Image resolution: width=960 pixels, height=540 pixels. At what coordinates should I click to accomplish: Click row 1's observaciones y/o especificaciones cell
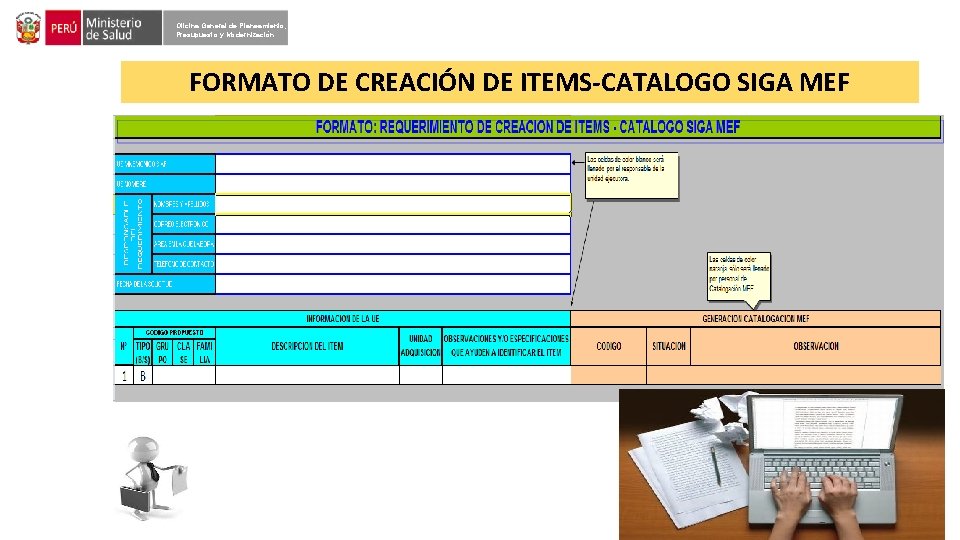506,375
